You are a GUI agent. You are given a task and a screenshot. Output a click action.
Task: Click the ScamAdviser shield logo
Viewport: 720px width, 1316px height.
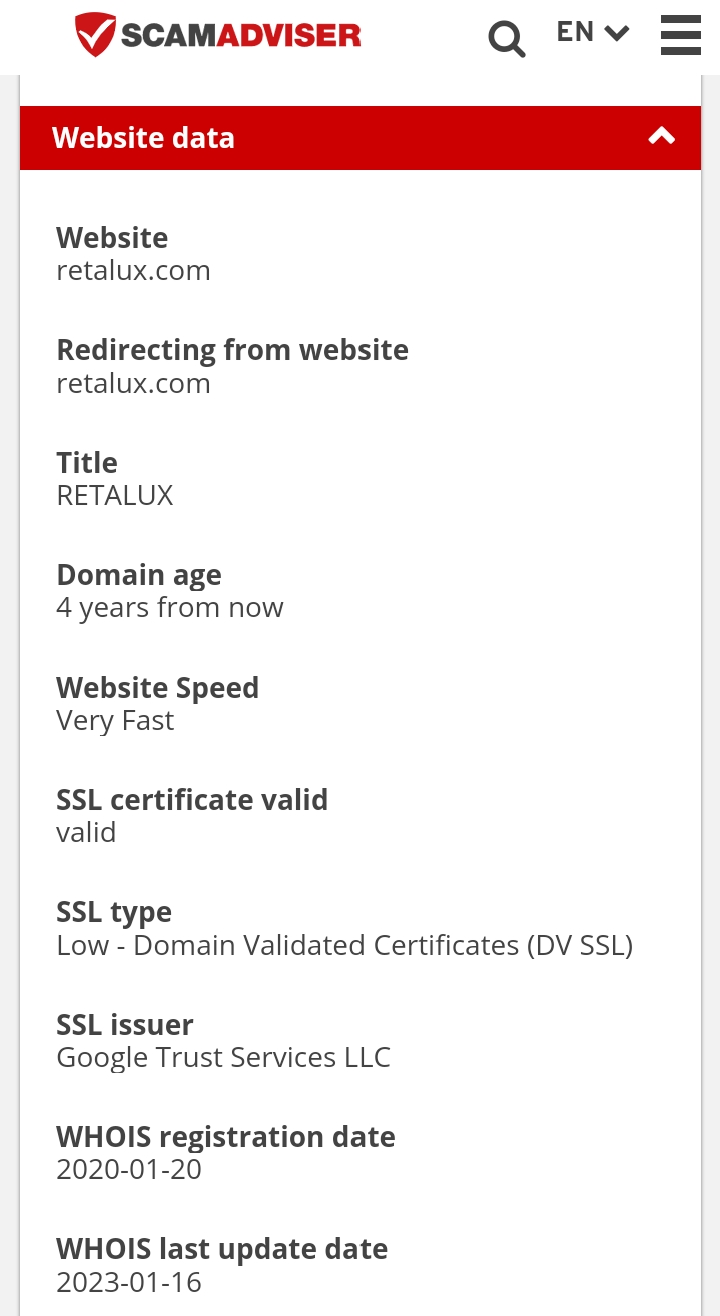[x=96, y=35]
